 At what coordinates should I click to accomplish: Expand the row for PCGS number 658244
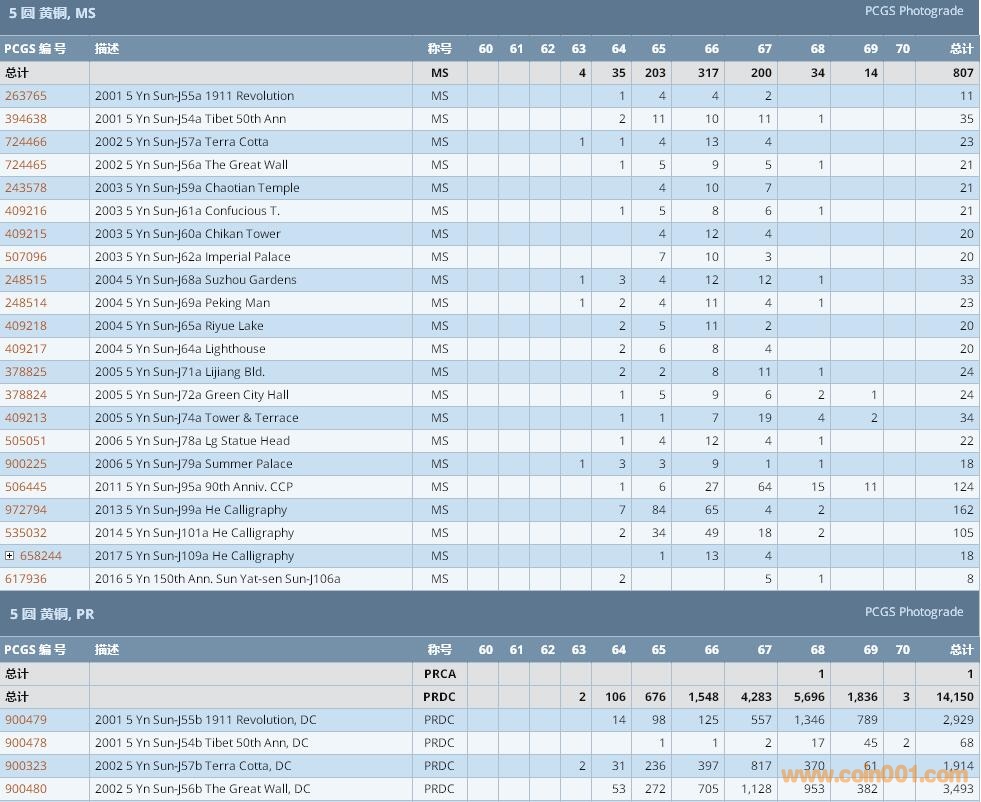click(10, 556)
